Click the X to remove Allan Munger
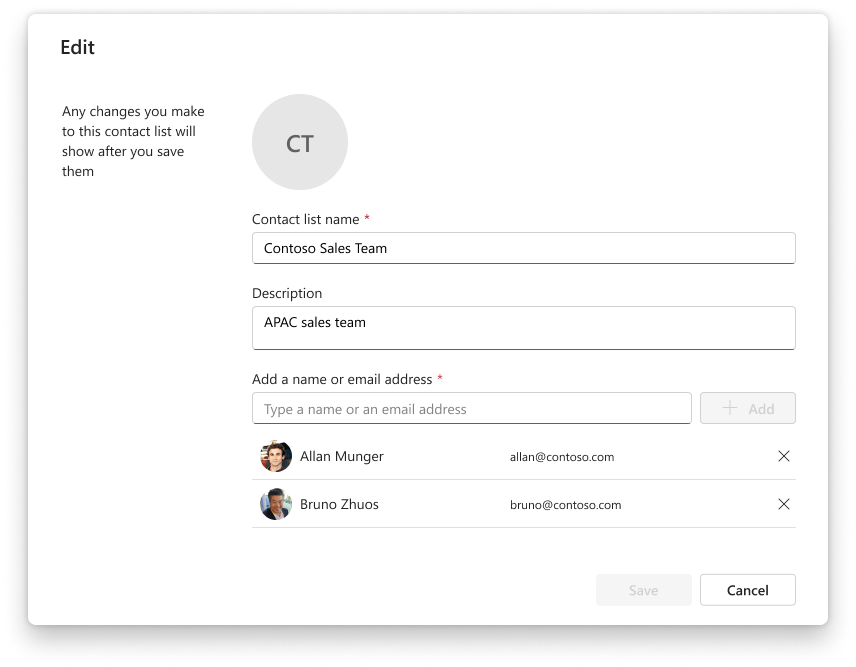Screen dimensions: 856x667 coord(784,456)
